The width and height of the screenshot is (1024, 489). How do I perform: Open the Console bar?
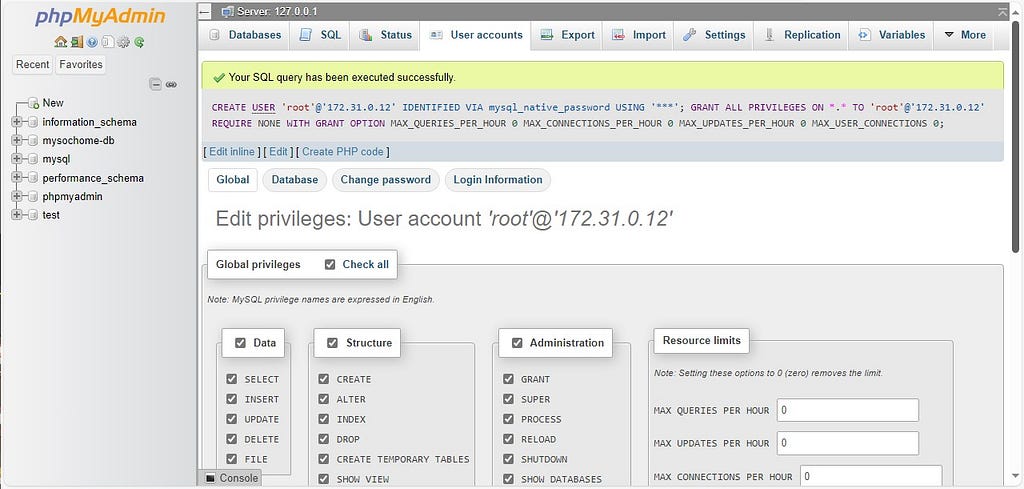(229, 478)
